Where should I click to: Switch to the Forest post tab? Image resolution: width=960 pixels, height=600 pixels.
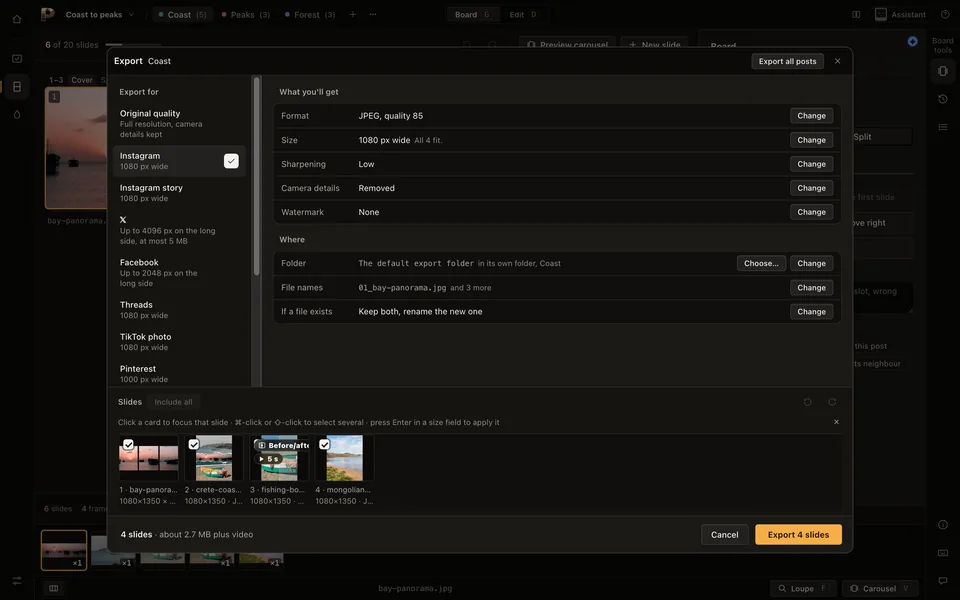point(310,15)
